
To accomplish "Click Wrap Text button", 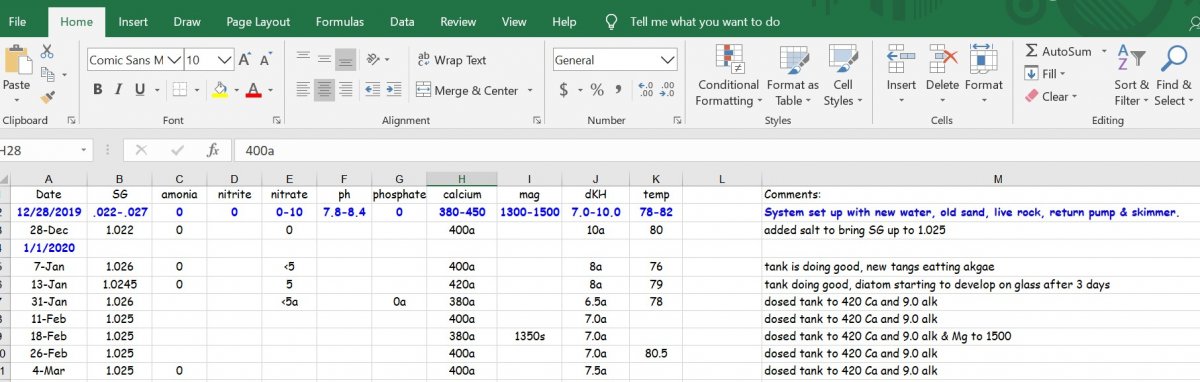I will pyautogui.click(x=452, y=60).
